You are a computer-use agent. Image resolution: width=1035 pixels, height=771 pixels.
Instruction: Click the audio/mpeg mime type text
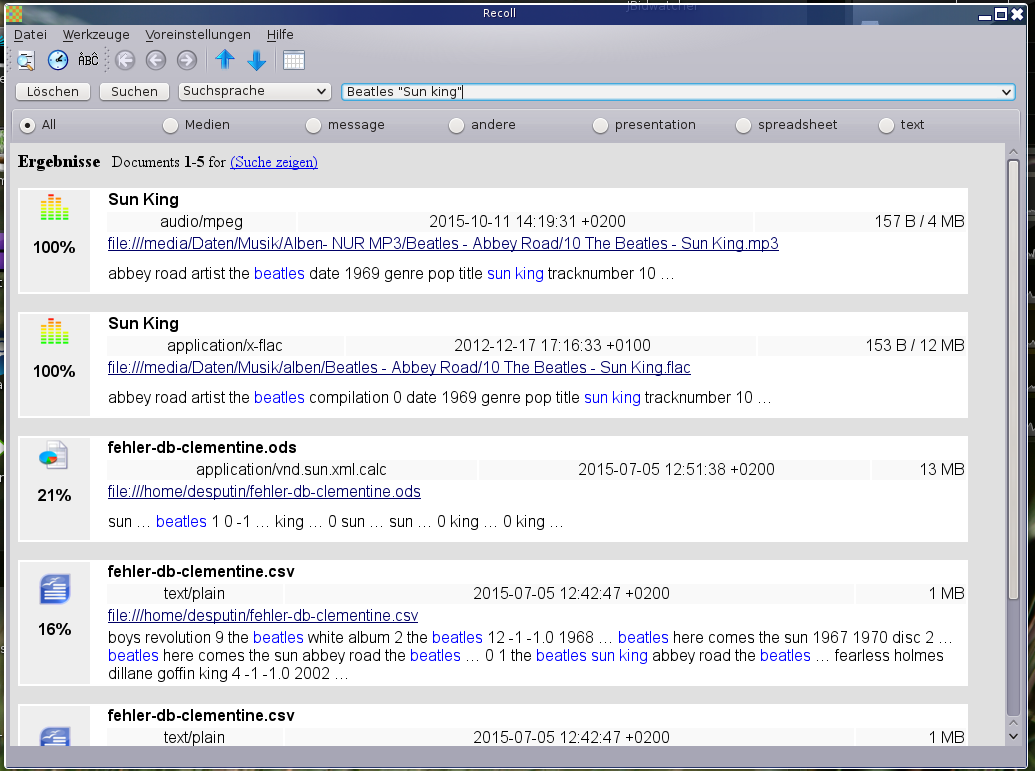[x=201, y=222]
